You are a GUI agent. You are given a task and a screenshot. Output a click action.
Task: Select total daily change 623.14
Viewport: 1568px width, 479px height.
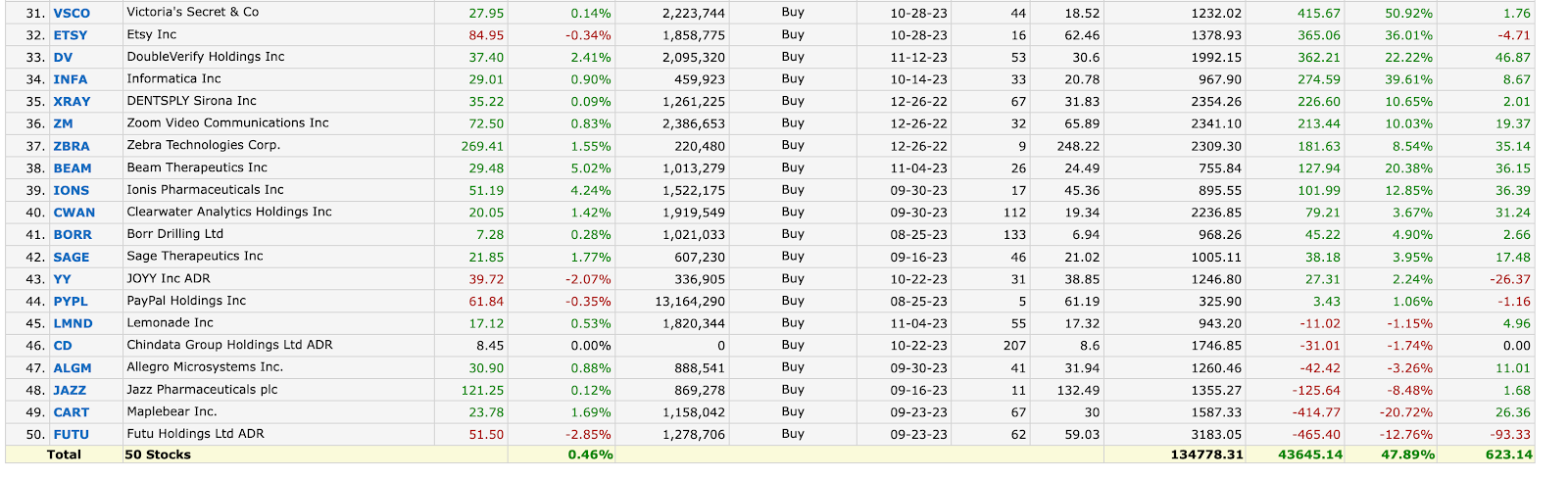point(1508,455)
